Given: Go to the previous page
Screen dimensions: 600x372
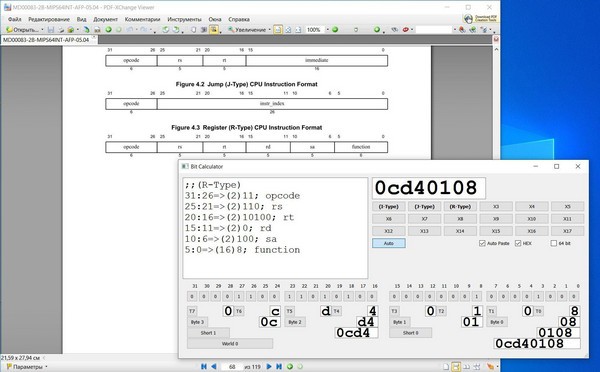Looking at the screenshot, I should tap(214, 367).
